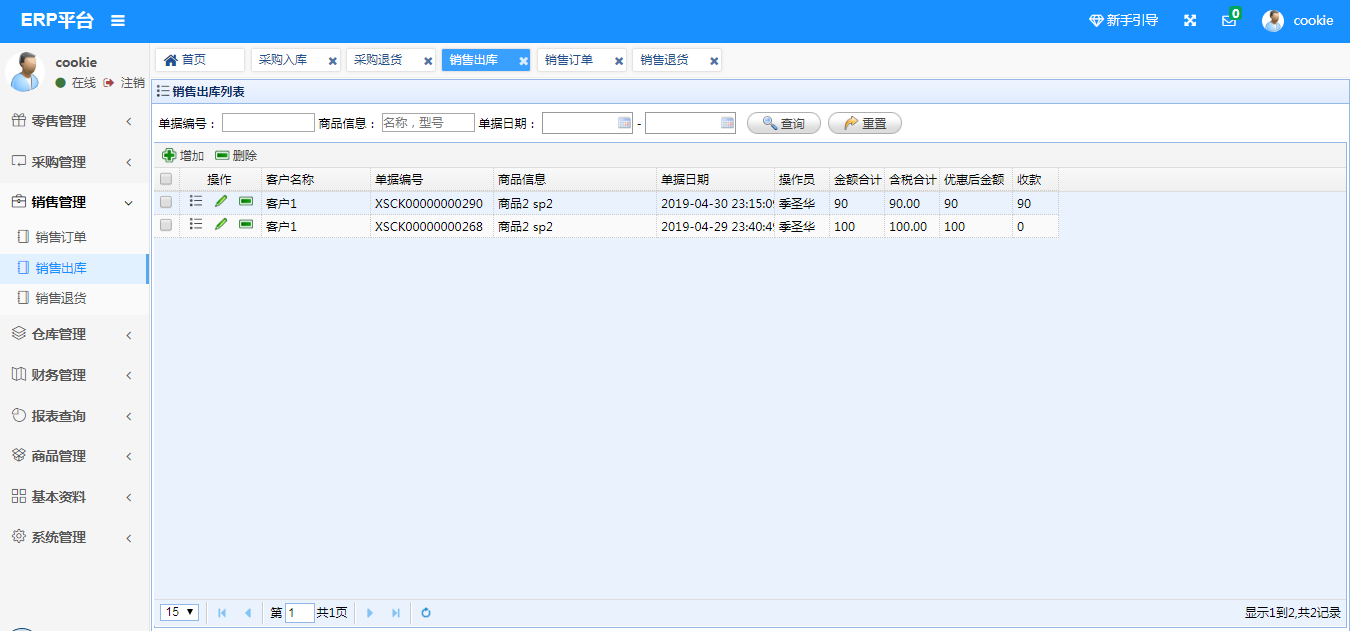Check the row XSCK00000000290 checkbox
Viewport: 1350px width, 631px height.
click(166, 202)
